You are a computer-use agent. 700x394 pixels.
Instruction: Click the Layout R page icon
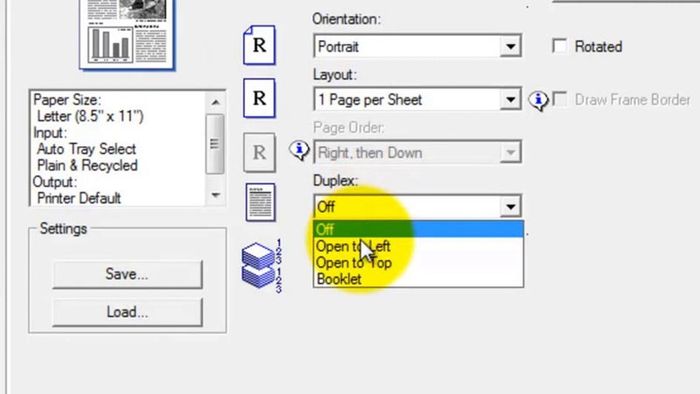[x=259, y=98]
